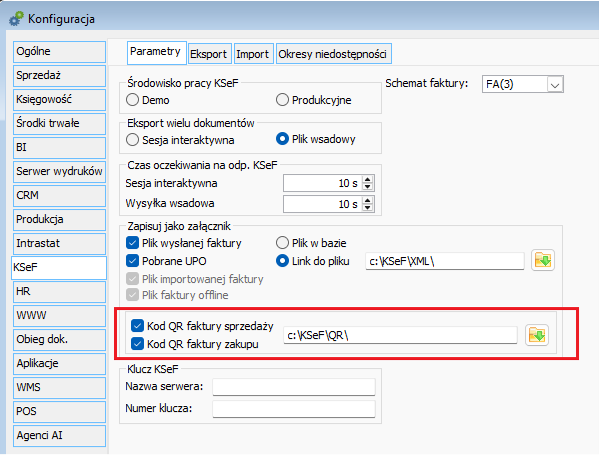Image resolution: width=599 pixels, height=455 pixels.
Task: Open the Ogólne configuration section
Action: coord(59,52)
